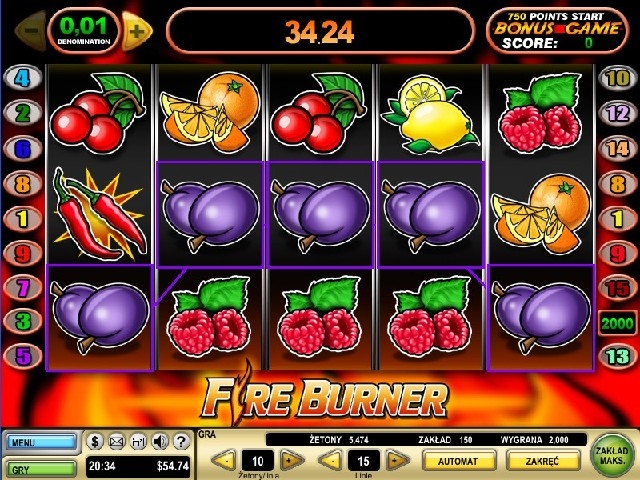This screenshot has height=480, width=640.
Task: Click the Bonus Game score panel
Action: [558, 31]
